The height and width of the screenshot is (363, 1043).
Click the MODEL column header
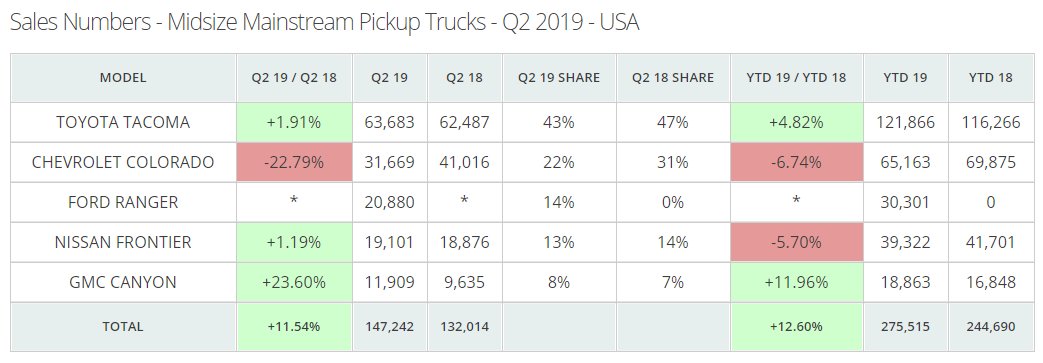(123, 78)
